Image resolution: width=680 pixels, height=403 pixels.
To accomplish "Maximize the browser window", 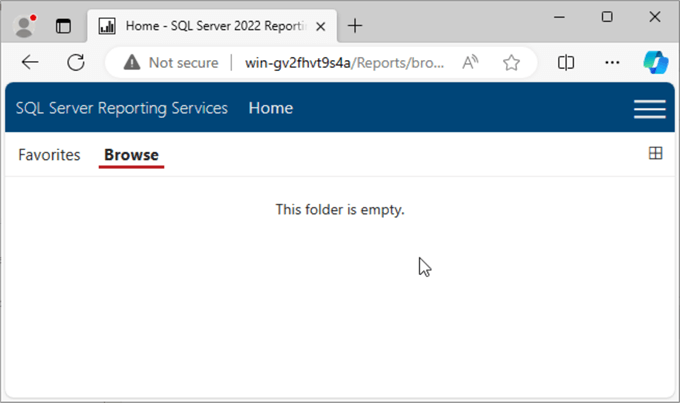I will [607, 17].
